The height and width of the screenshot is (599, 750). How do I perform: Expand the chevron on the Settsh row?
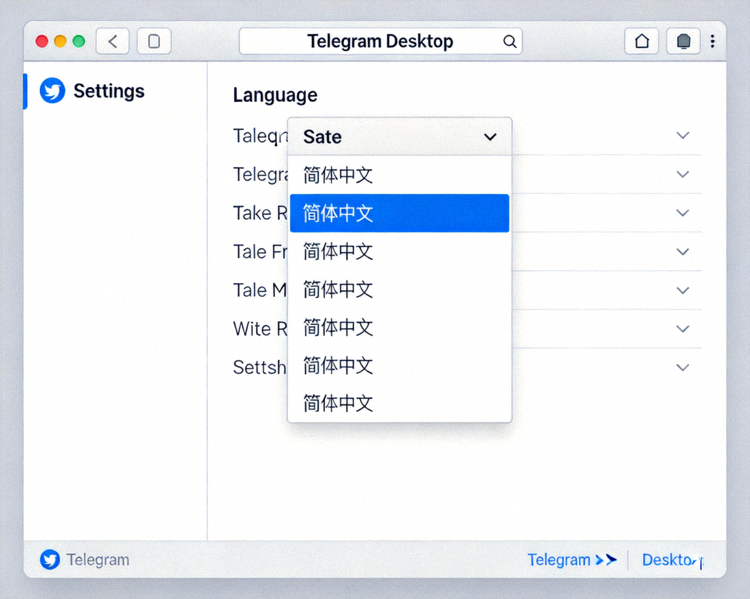683,367
